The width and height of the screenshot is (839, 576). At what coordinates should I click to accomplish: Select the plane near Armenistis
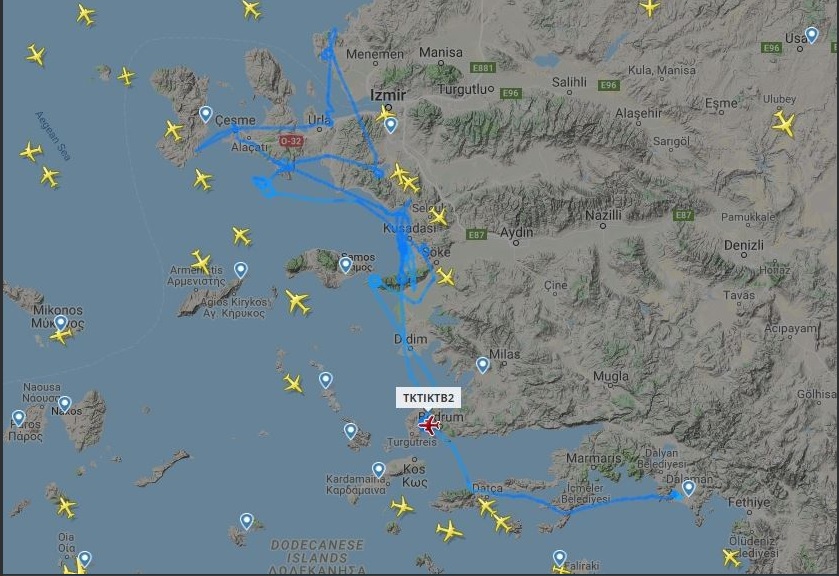[201, 262]
